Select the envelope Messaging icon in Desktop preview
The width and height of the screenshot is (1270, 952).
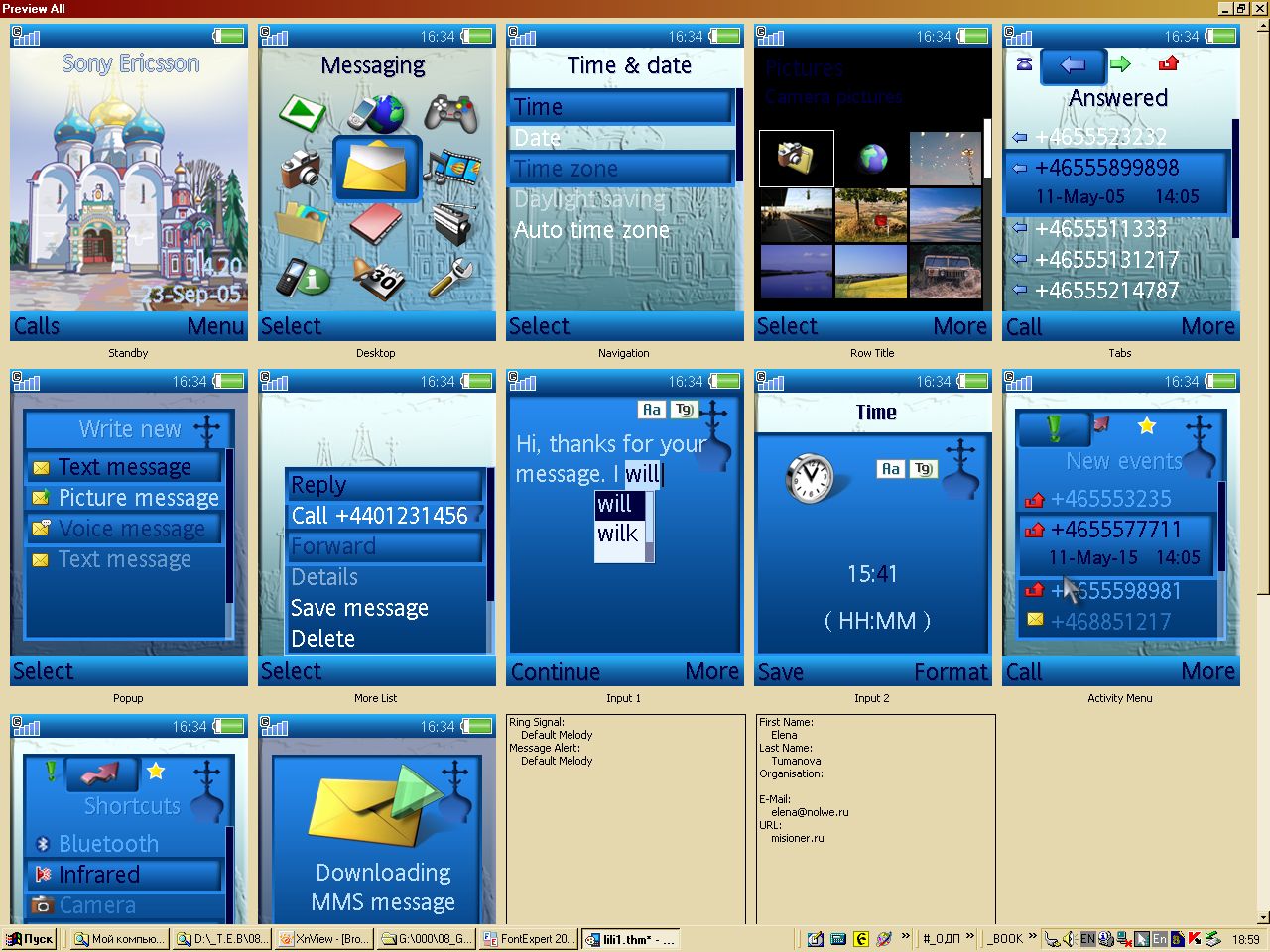[x=375, y=167]
